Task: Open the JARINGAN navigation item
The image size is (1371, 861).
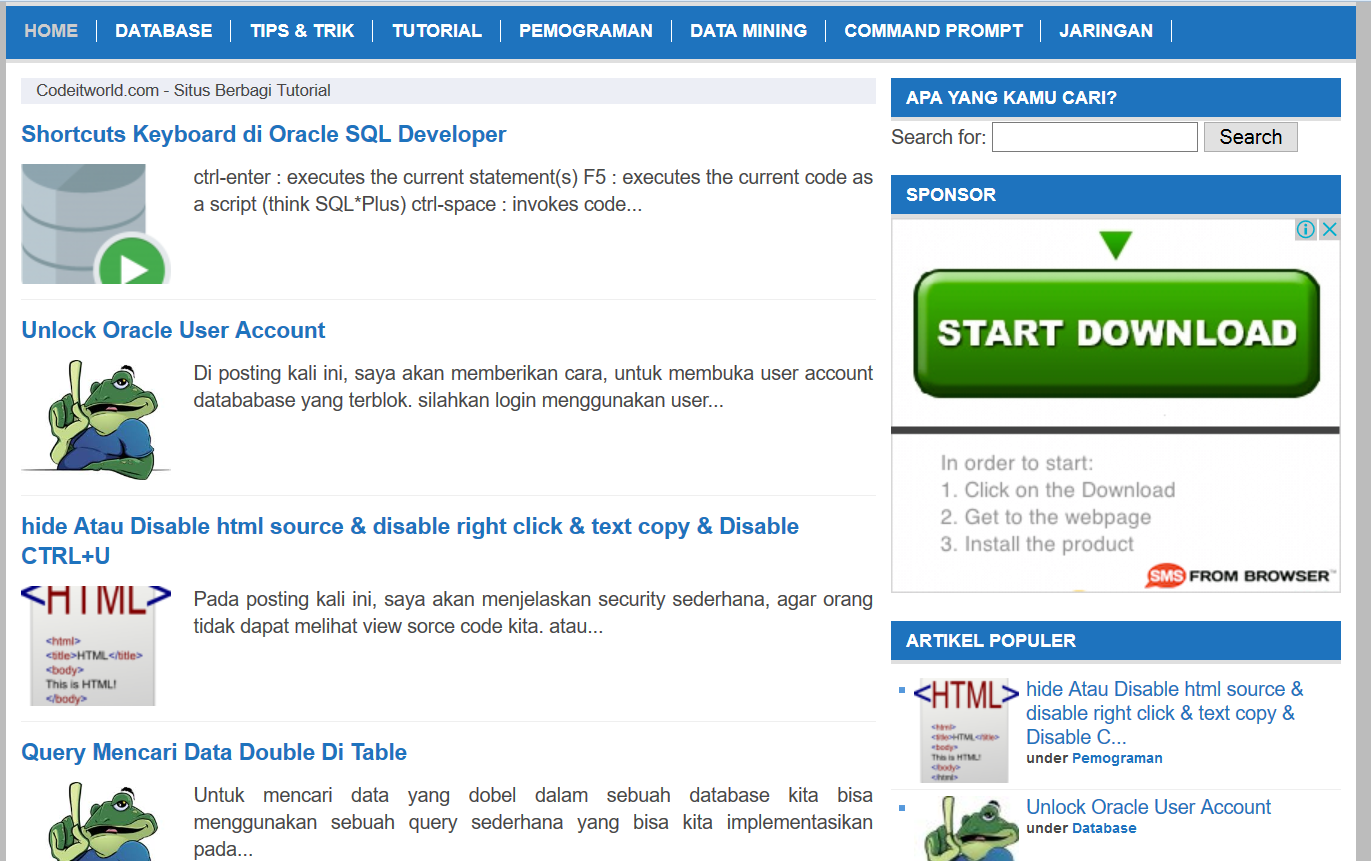Action: pos(1106,31)
